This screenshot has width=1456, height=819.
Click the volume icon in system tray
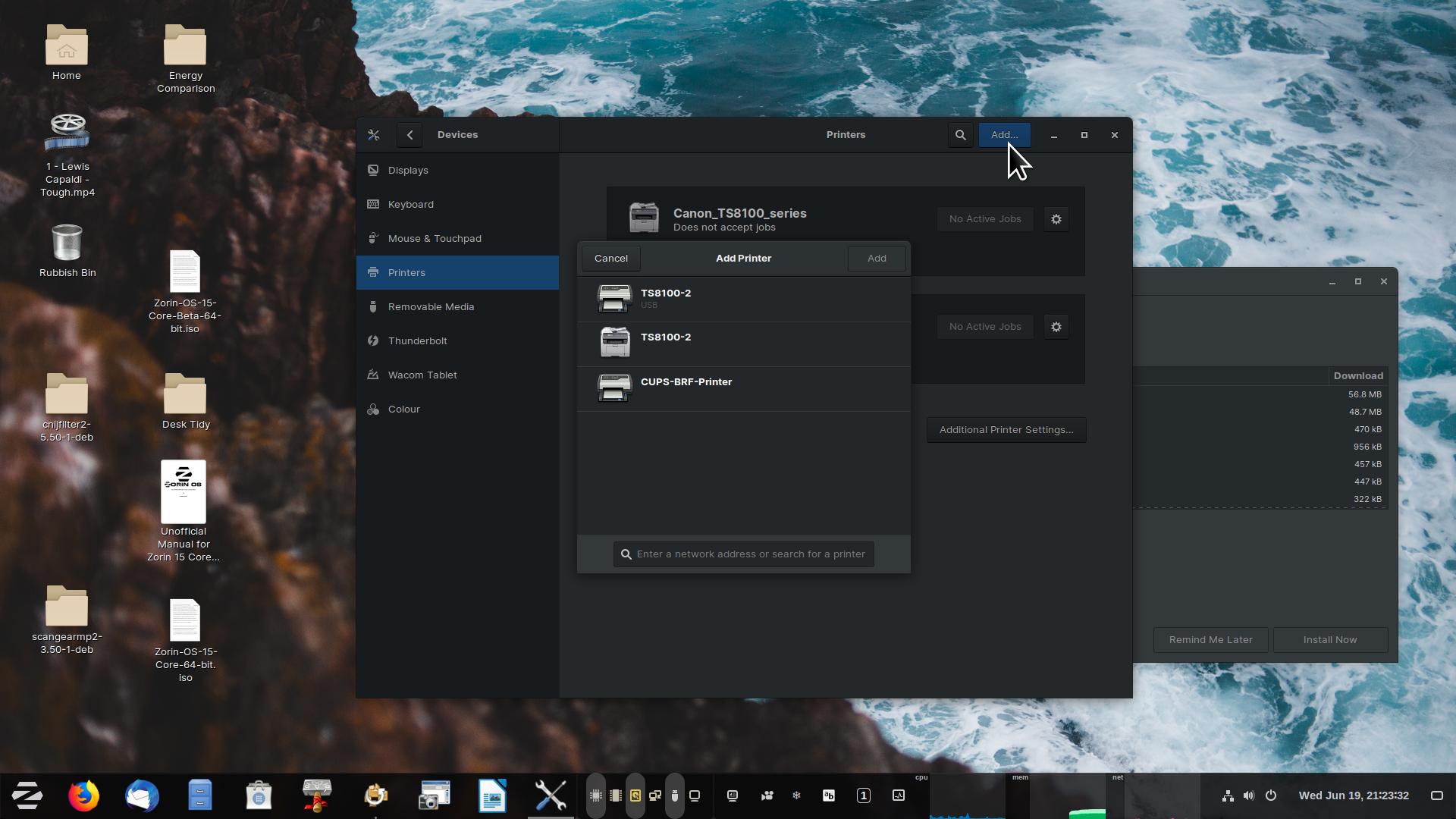[1248, 795]
